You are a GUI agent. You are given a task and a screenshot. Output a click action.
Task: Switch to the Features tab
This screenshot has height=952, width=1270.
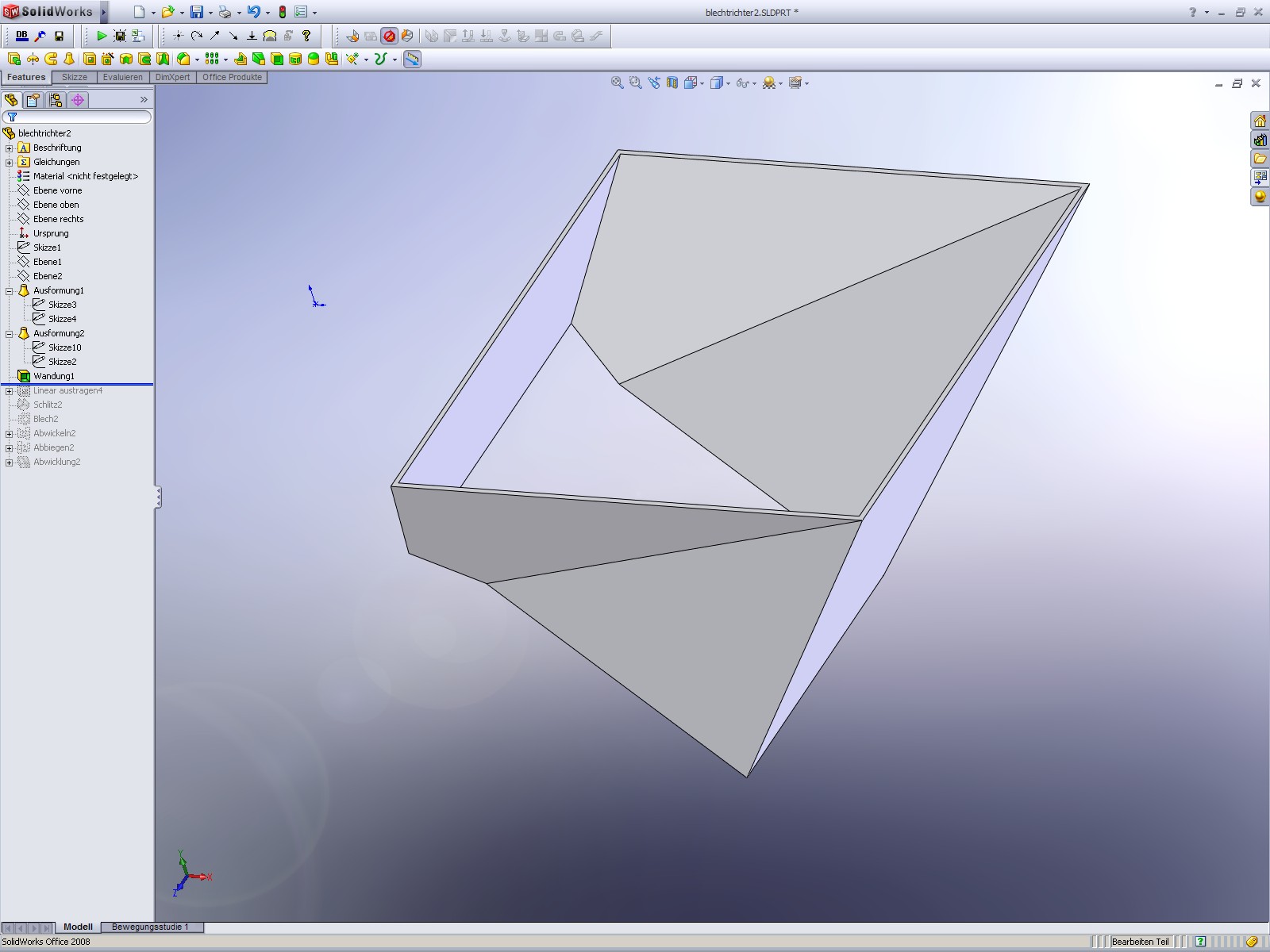click(26, 77)
